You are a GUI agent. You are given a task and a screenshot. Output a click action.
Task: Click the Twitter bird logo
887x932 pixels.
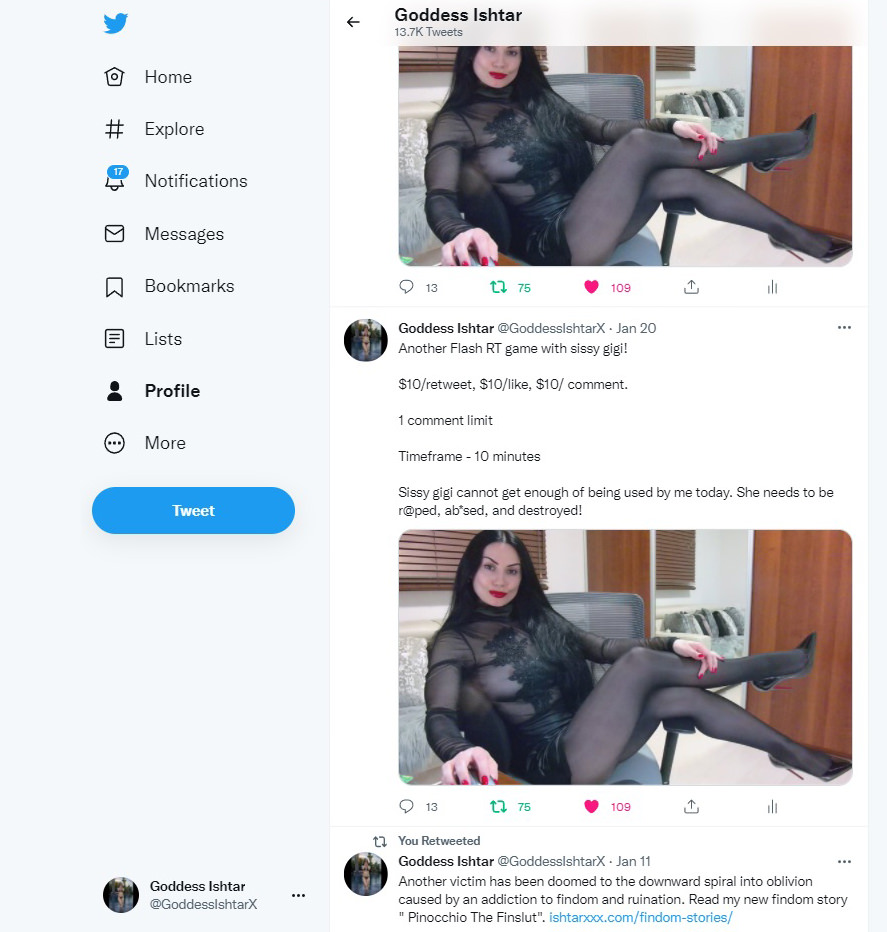coord(115,23)
